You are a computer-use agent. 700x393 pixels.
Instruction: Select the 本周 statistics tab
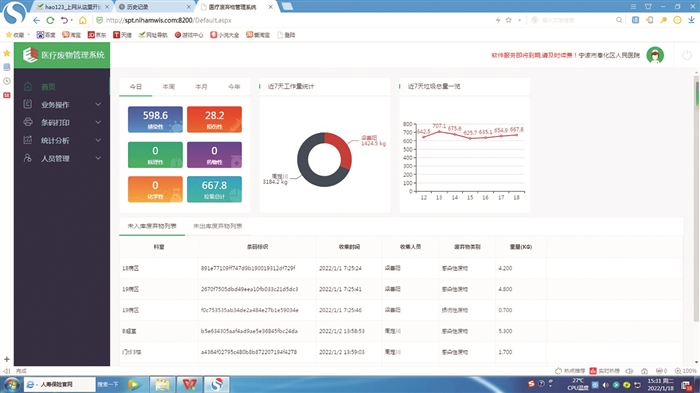(169, 87)
